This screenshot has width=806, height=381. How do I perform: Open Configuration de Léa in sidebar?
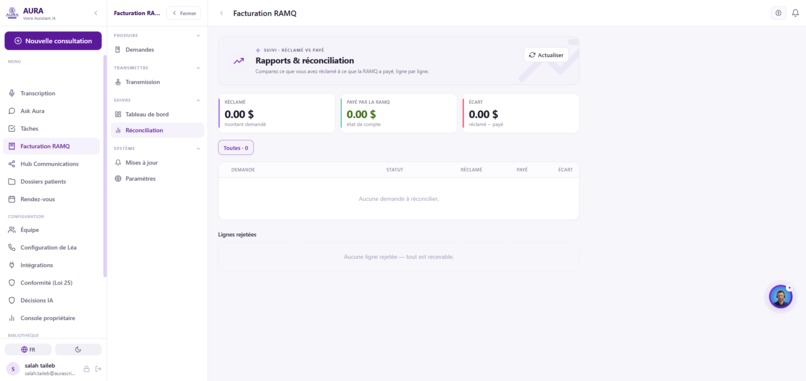coord(51,247)
